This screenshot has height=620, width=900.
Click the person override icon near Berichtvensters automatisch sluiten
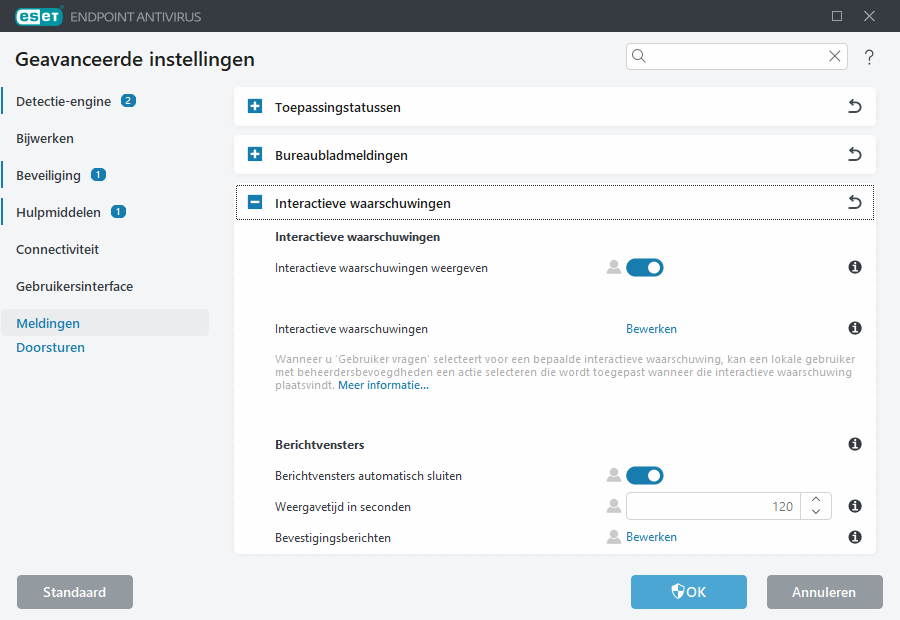pos(613,475)
